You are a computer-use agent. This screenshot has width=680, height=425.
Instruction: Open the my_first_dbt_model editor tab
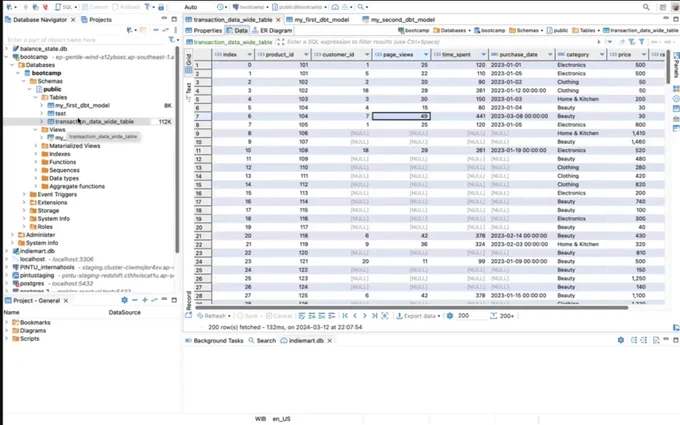[317, 20]
